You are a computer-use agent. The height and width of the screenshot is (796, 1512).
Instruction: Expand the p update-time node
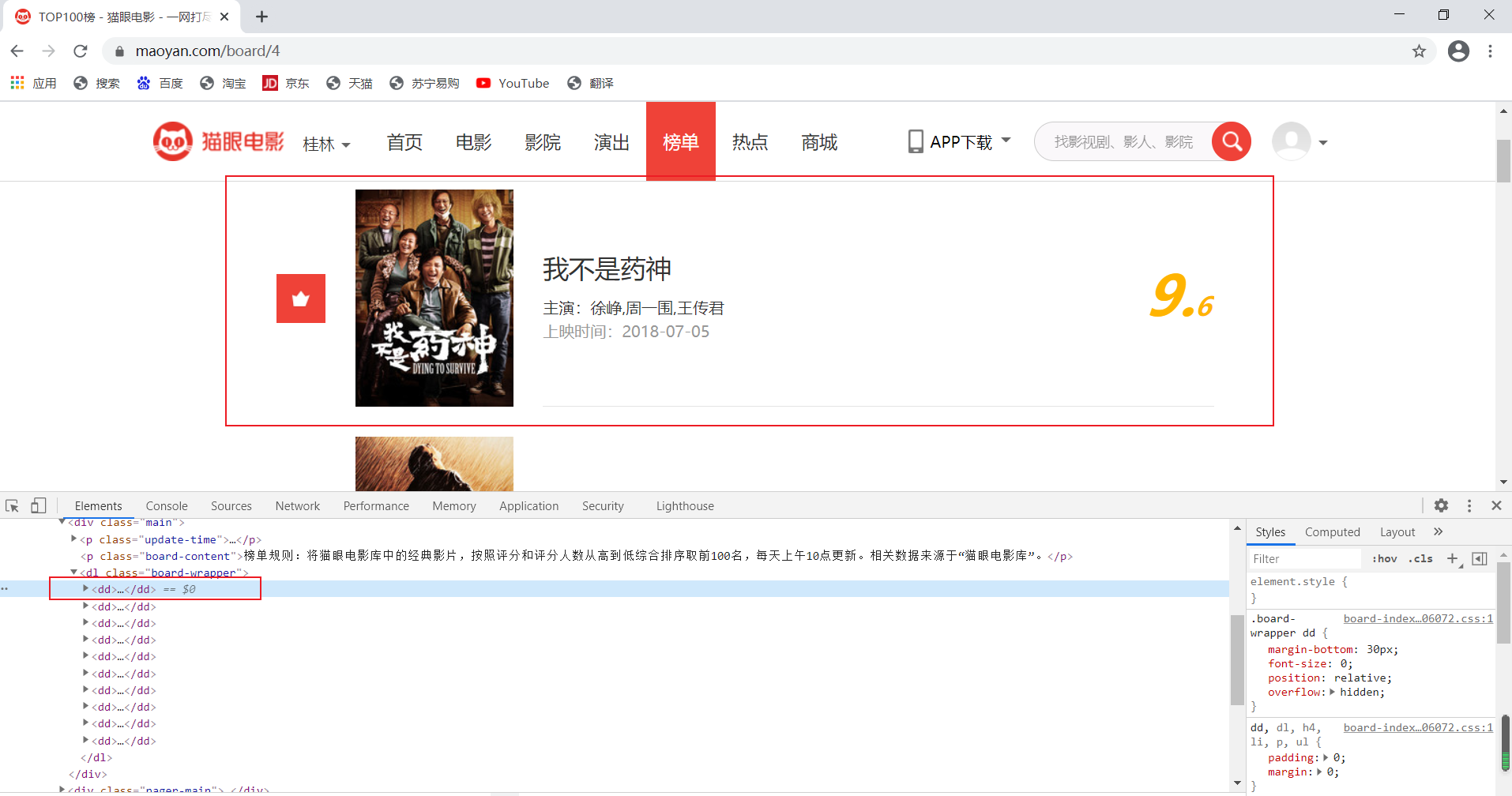[x=73, y=539]
